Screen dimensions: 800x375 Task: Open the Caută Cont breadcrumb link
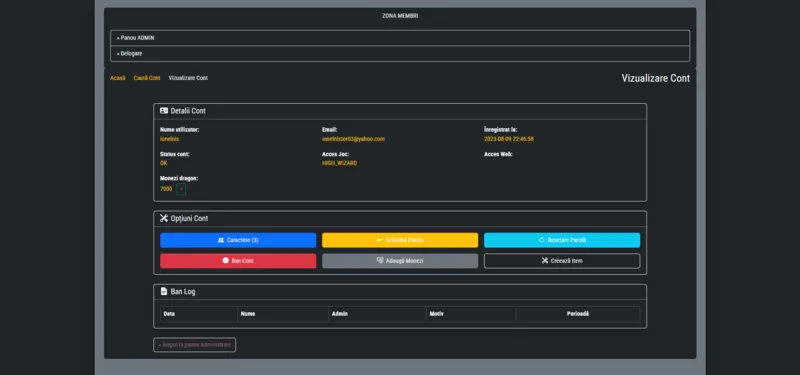tap(147, 78)
